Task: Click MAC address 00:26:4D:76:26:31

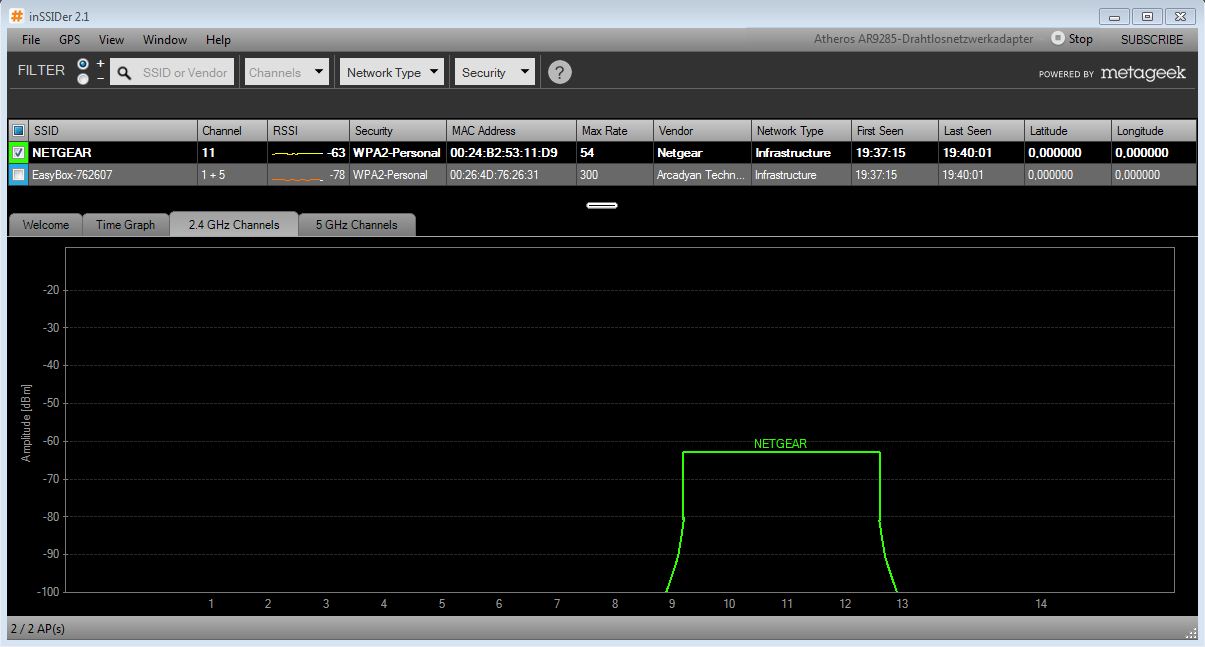Action: point(494,175)
